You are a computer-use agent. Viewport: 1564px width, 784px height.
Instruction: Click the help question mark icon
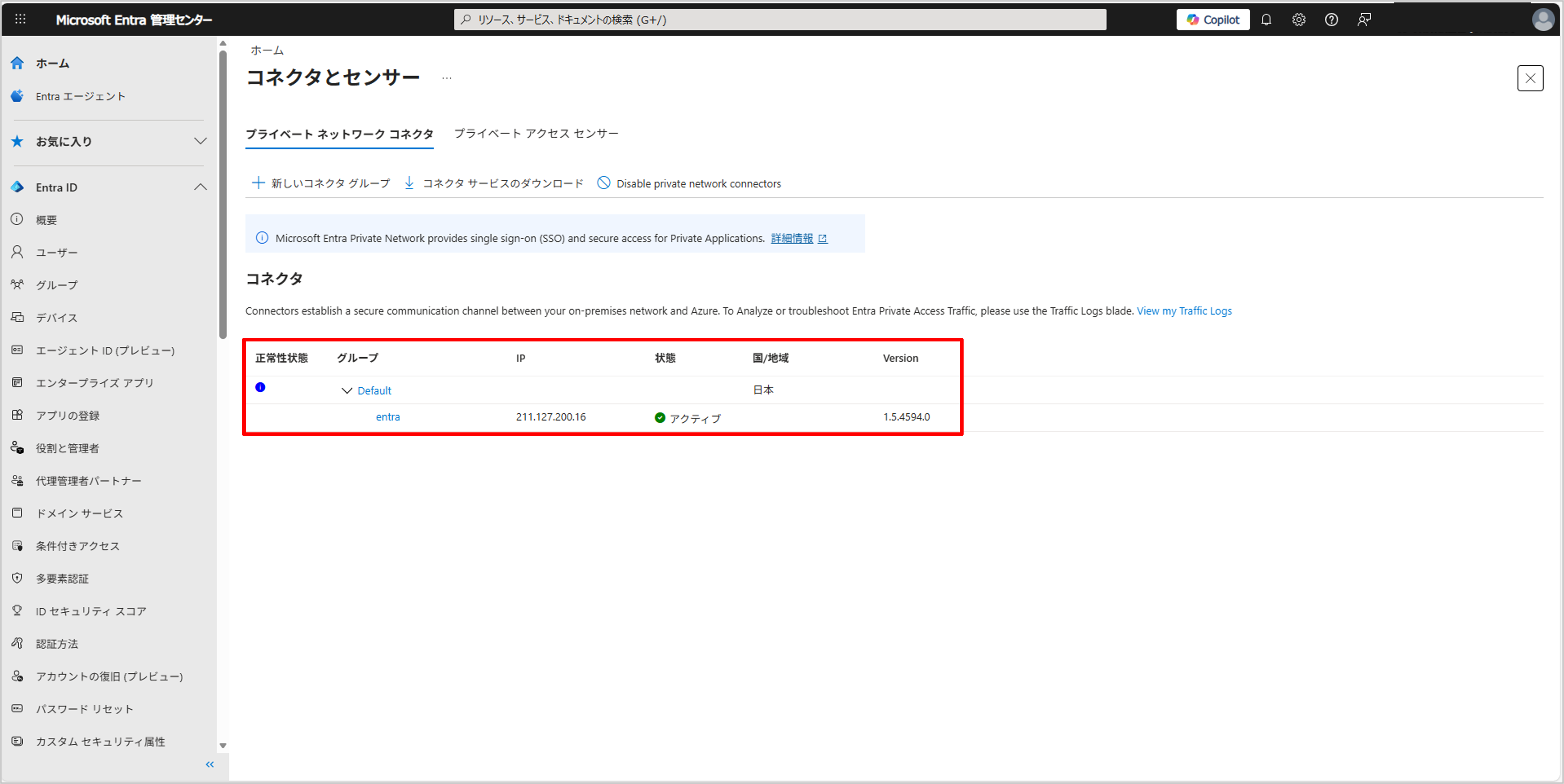tap(1332, 19)
